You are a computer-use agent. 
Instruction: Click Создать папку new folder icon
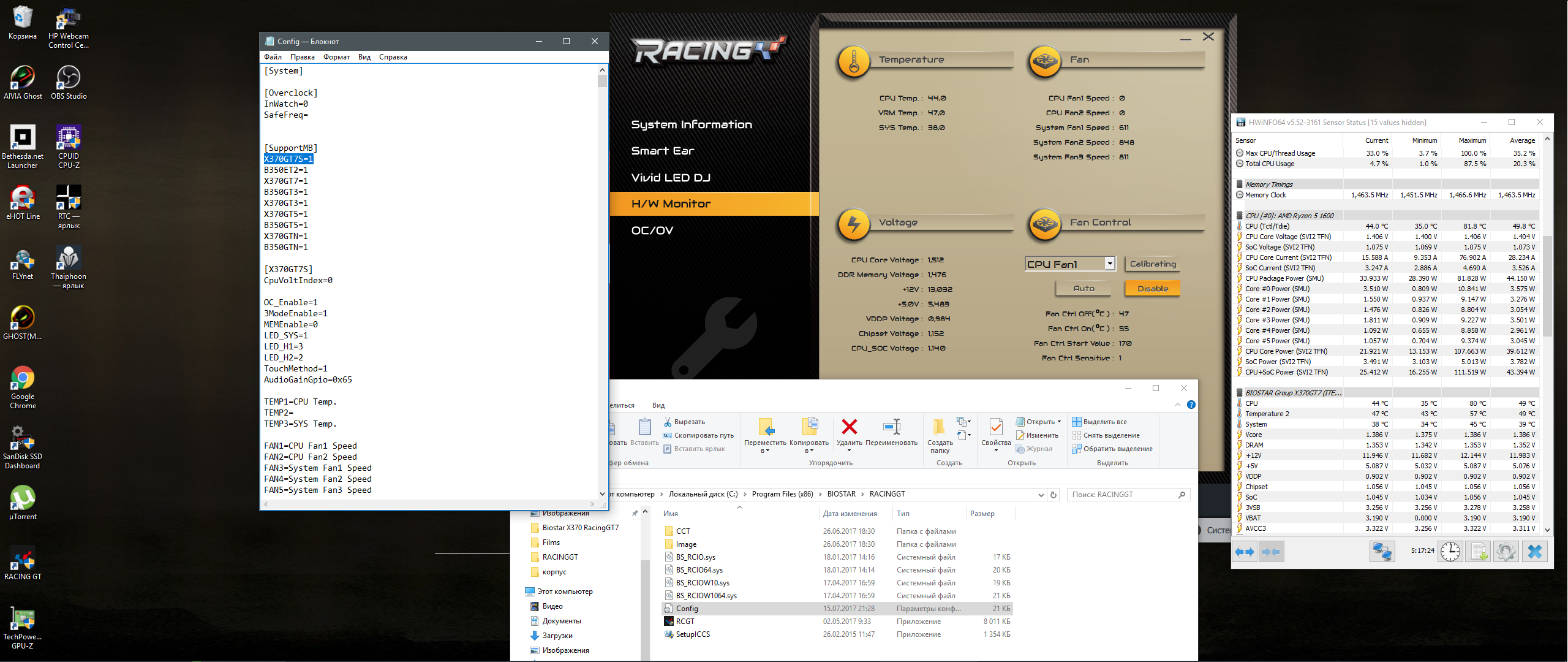click(x=939, y=427)
